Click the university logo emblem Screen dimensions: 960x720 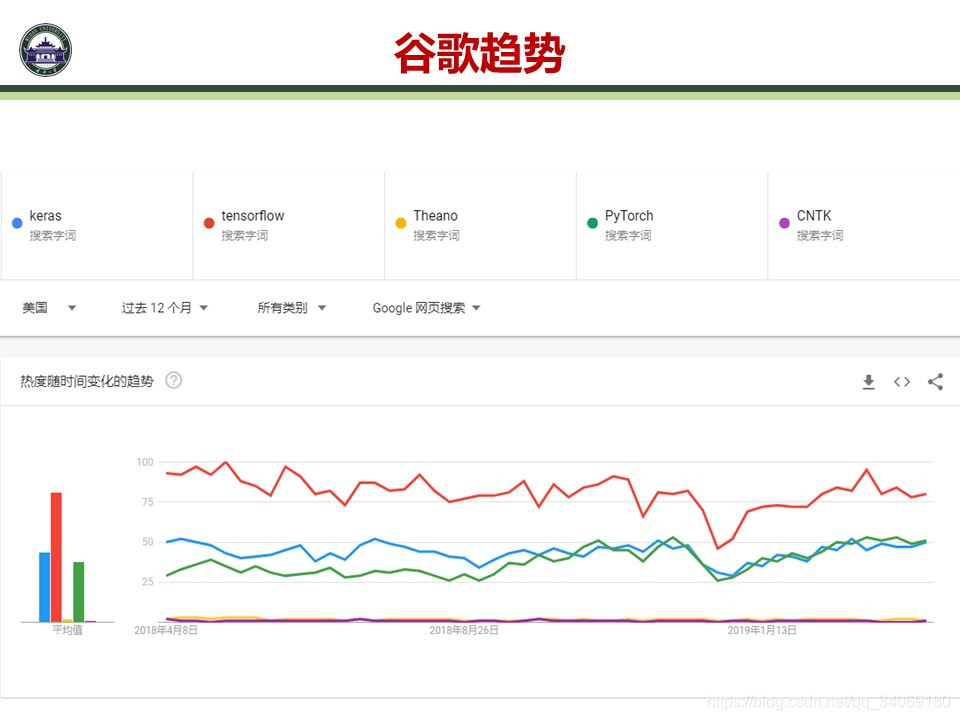point(45,50)
